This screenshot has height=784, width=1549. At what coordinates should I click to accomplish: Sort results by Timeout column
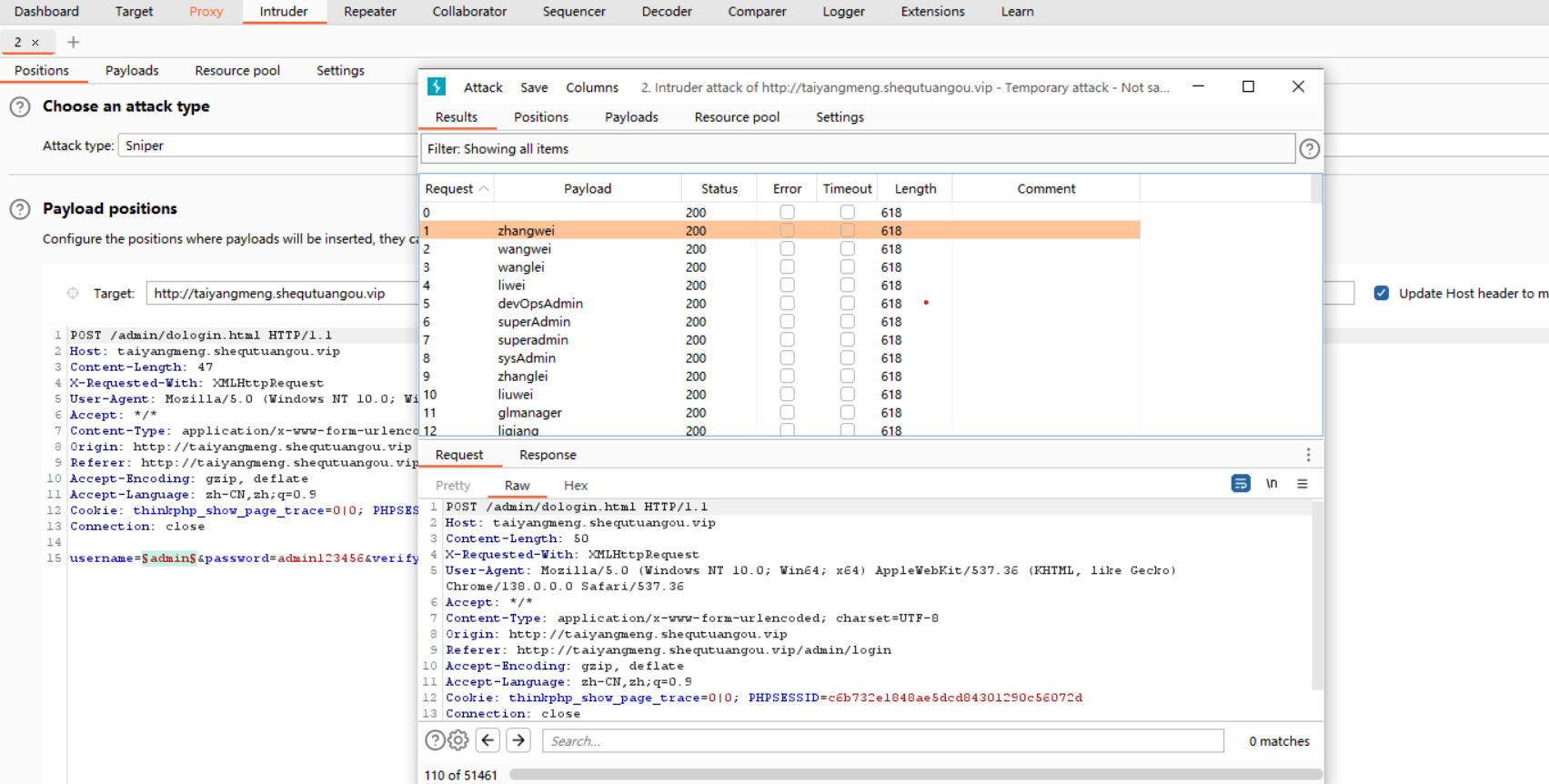click(x=848, y=188)
